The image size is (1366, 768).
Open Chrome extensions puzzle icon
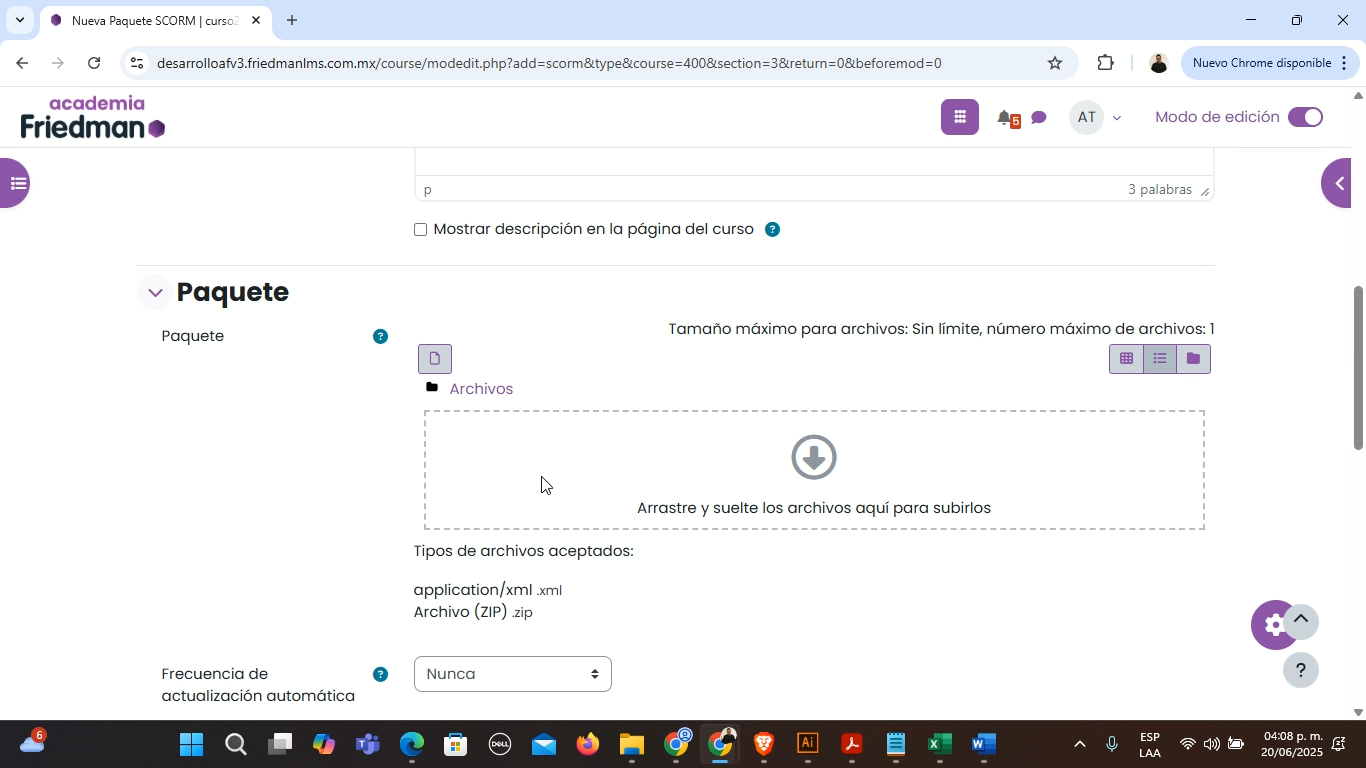pyautogui.click(x=1105, y=63)
